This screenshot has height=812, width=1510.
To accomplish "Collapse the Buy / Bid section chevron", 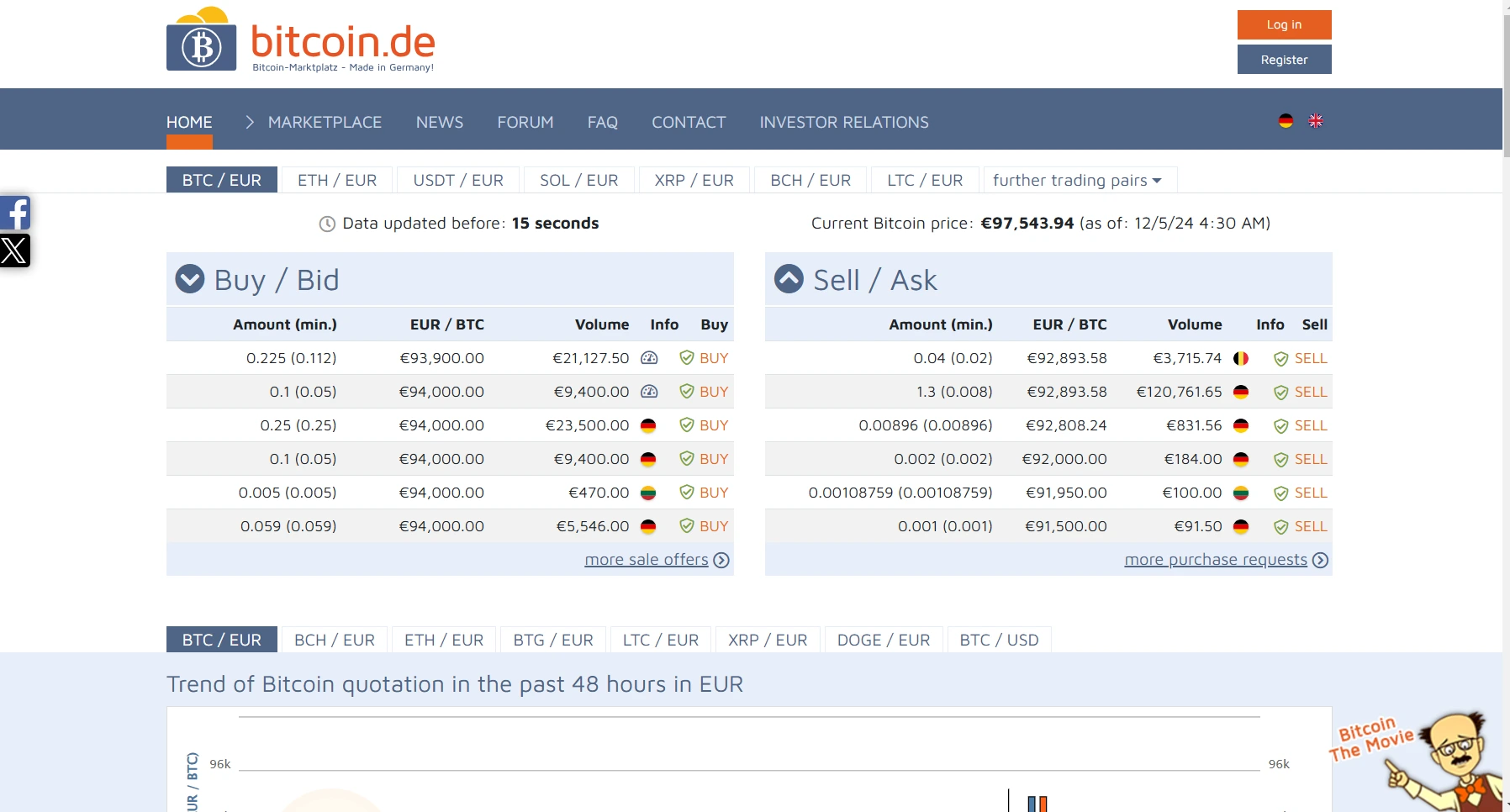I will [x=190, y=279].
